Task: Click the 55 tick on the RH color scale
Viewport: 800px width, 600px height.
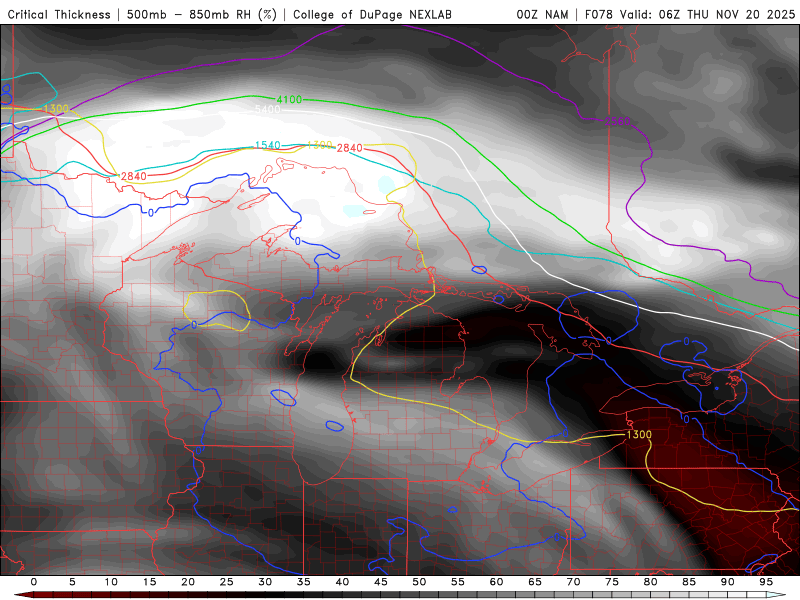Action: click(x=458, y=582)
